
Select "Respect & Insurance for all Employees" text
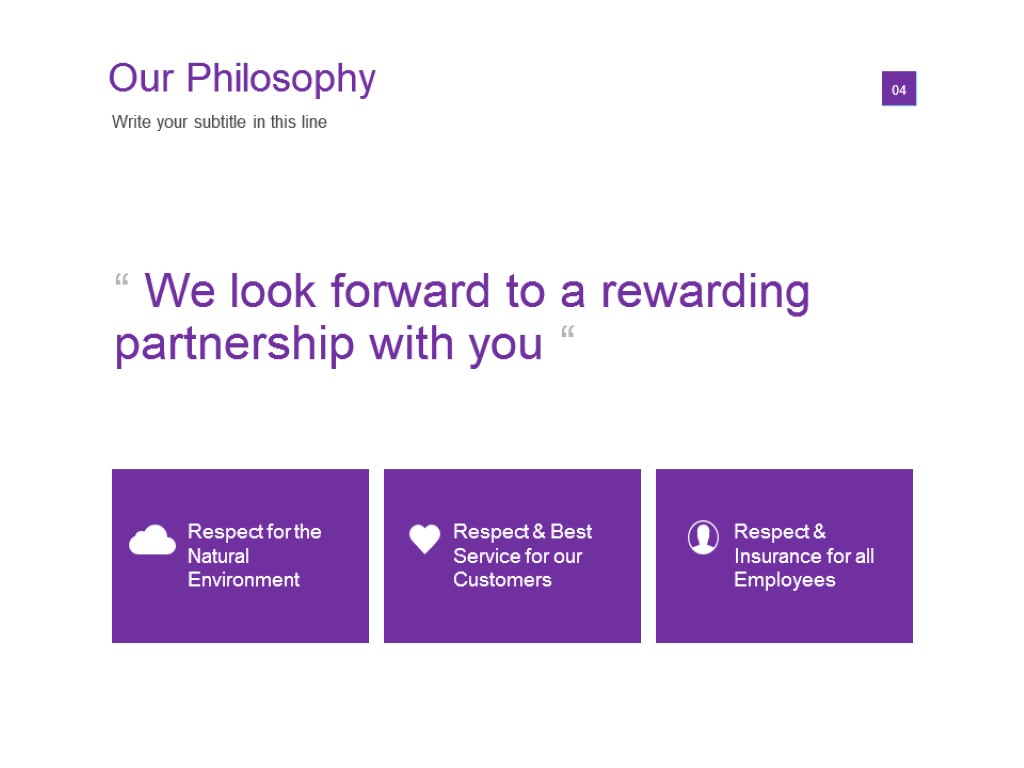click(803, 555)
